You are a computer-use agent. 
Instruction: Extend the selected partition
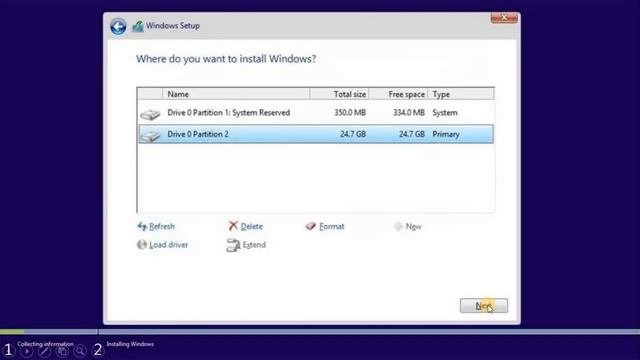click(x=254, y=244)
